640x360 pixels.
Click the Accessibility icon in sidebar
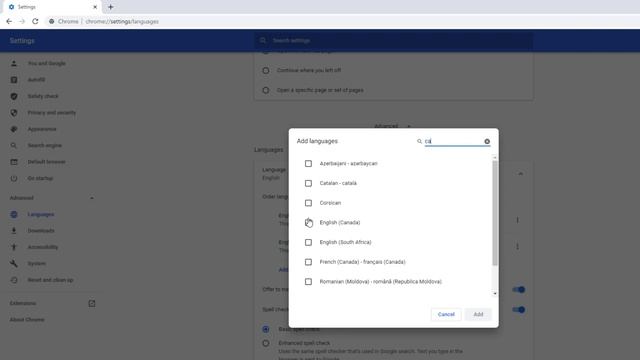click(x=14, y=247)
